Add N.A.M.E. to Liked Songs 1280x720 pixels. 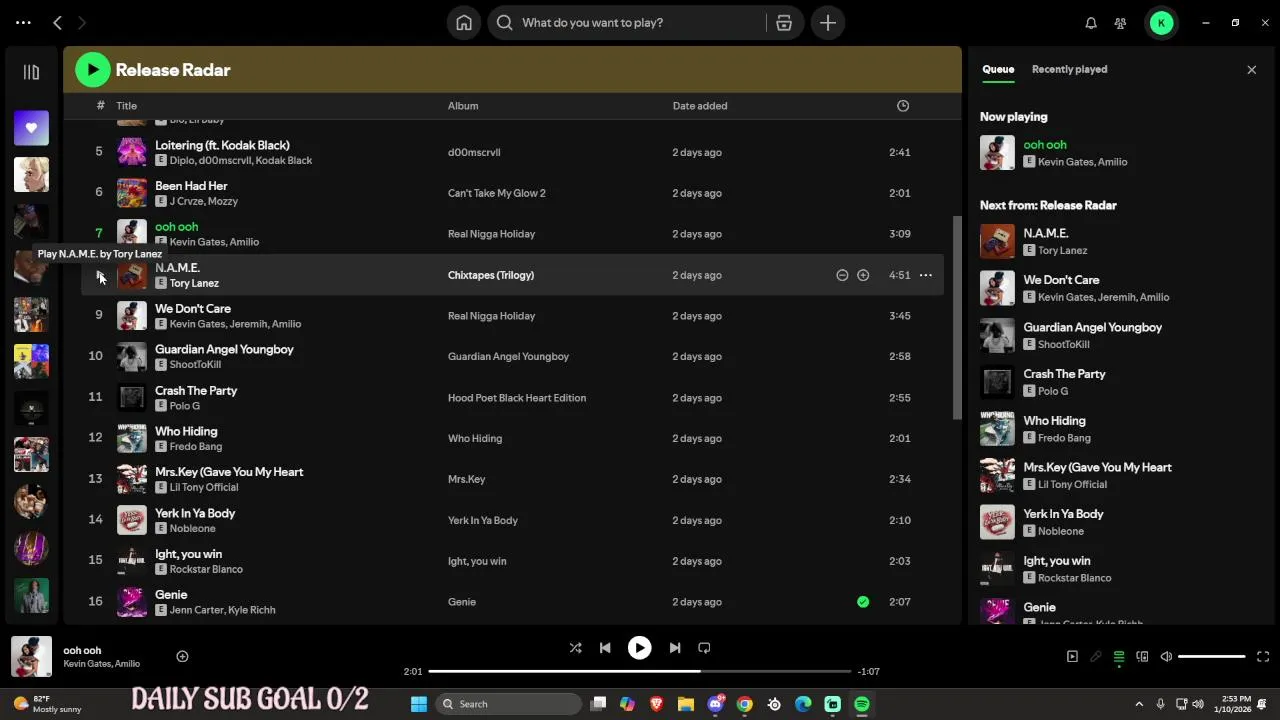pos(863,275)
